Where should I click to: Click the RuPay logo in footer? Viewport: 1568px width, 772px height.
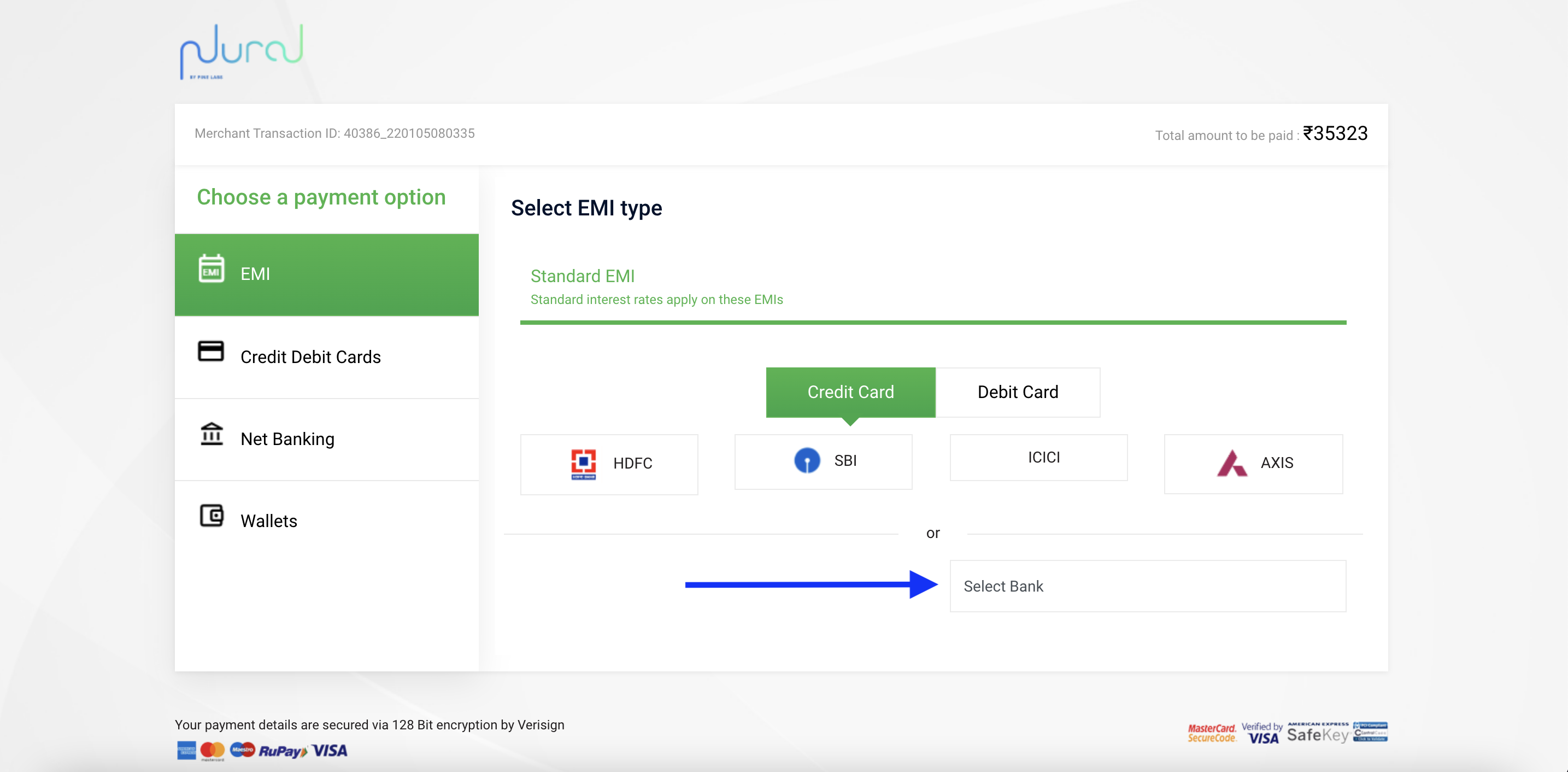click(283, 751)
